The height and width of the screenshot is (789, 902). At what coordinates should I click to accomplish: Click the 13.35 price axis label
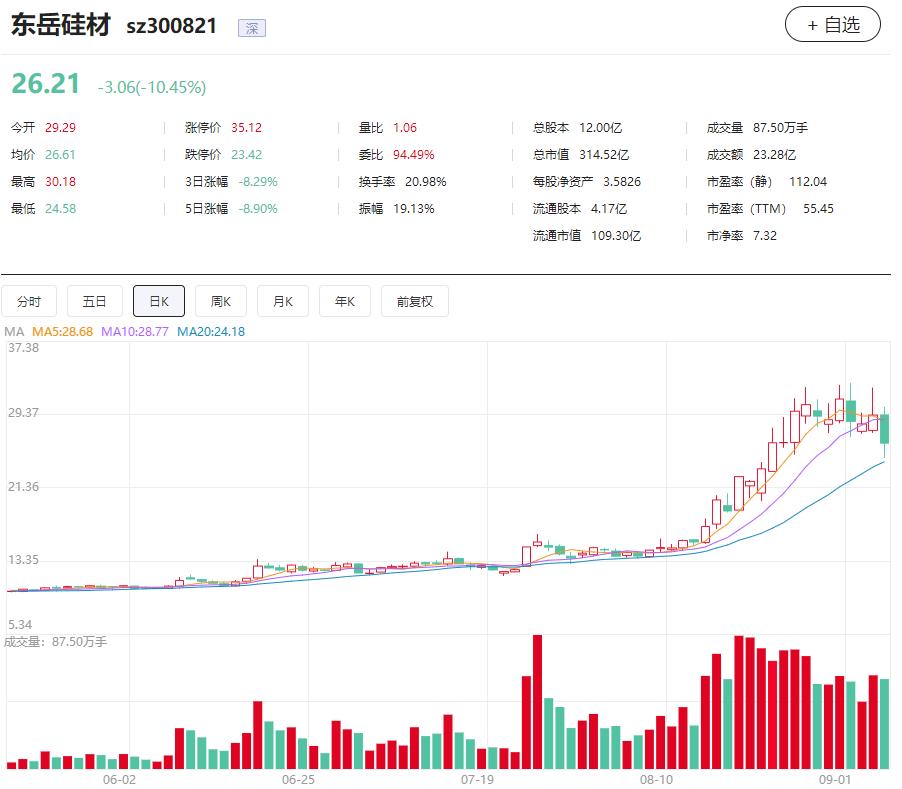click(x=24, y=560)
